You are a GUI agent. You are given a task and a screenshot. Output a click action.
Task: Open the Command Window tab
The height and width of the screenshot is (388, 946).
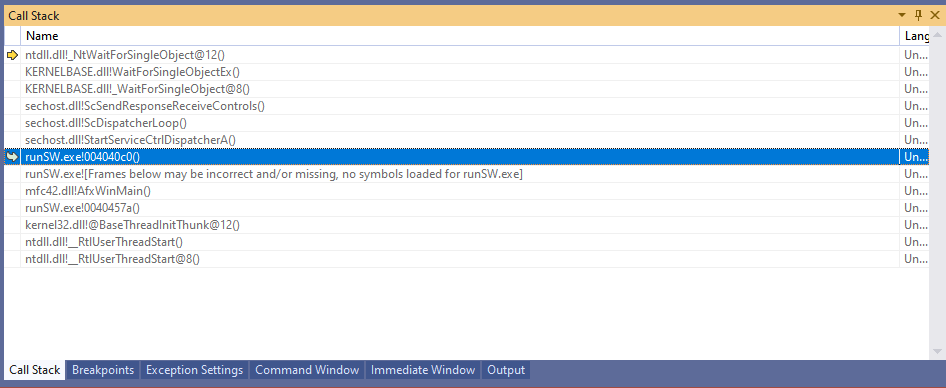pyautogui.click(x=307, y=370)
